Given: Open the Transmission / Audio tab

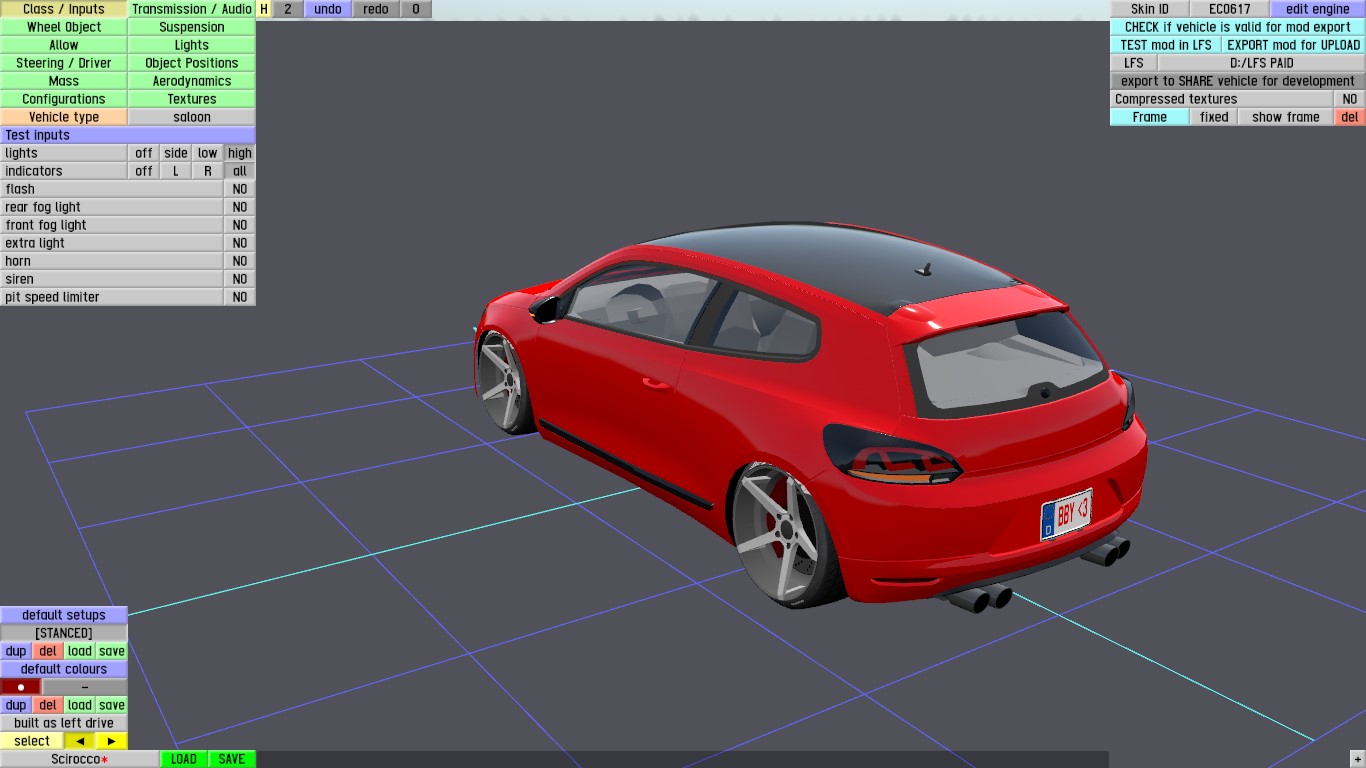Looking at the screenshot, I should pyautogui.click(x=192, y=9).
